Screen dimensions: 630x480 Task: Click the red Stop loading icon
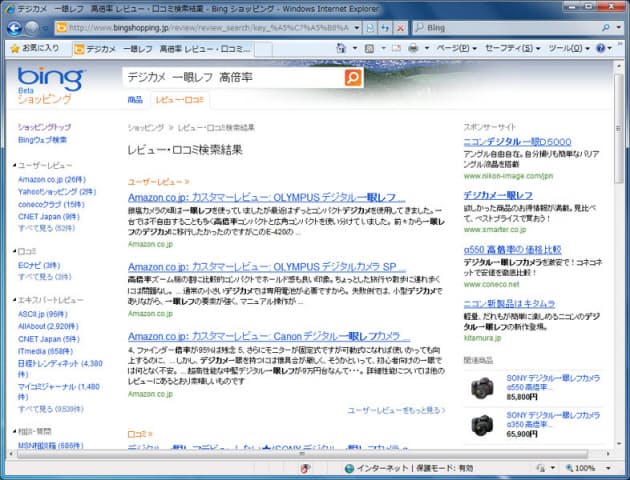[400, 28]
